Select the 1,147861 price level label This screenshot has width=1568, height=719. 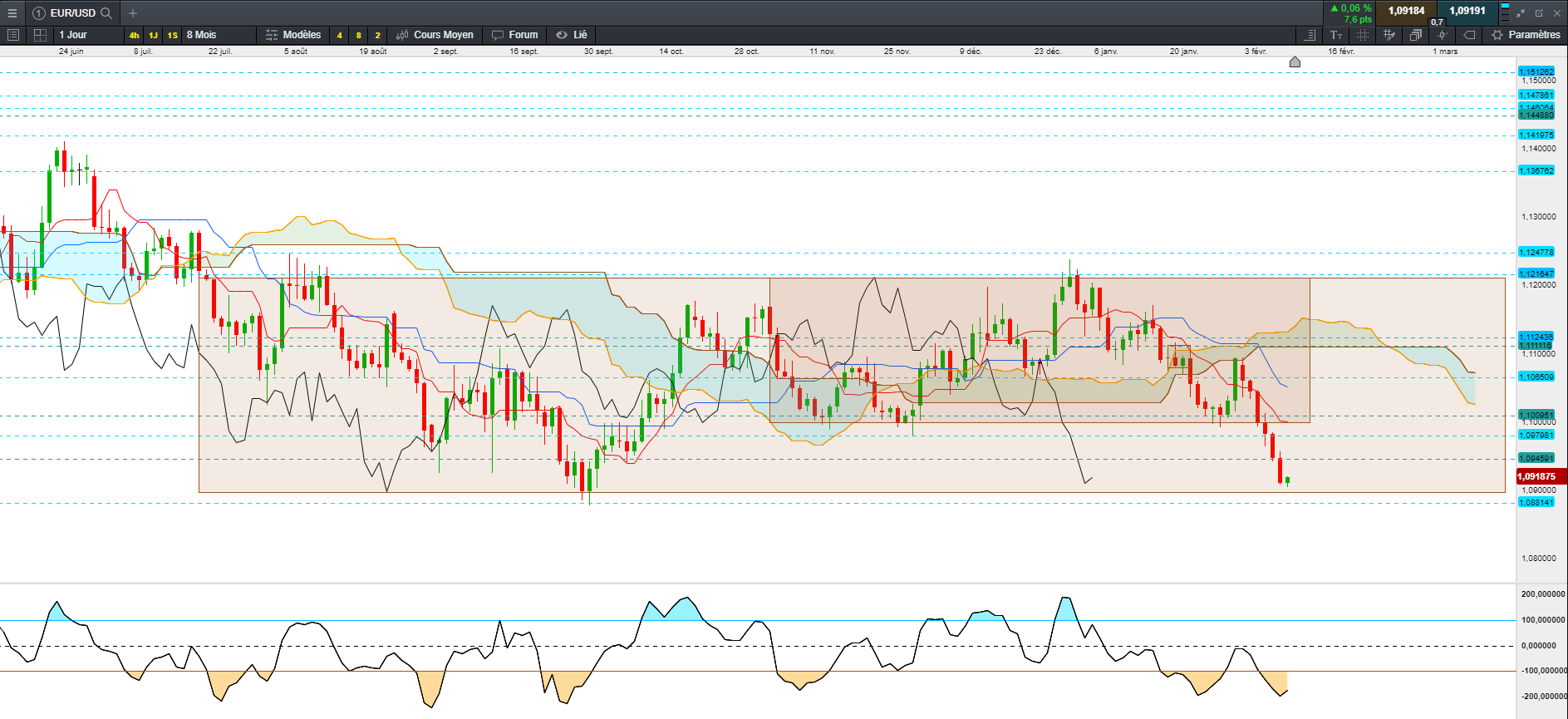tap(1536, 95)
